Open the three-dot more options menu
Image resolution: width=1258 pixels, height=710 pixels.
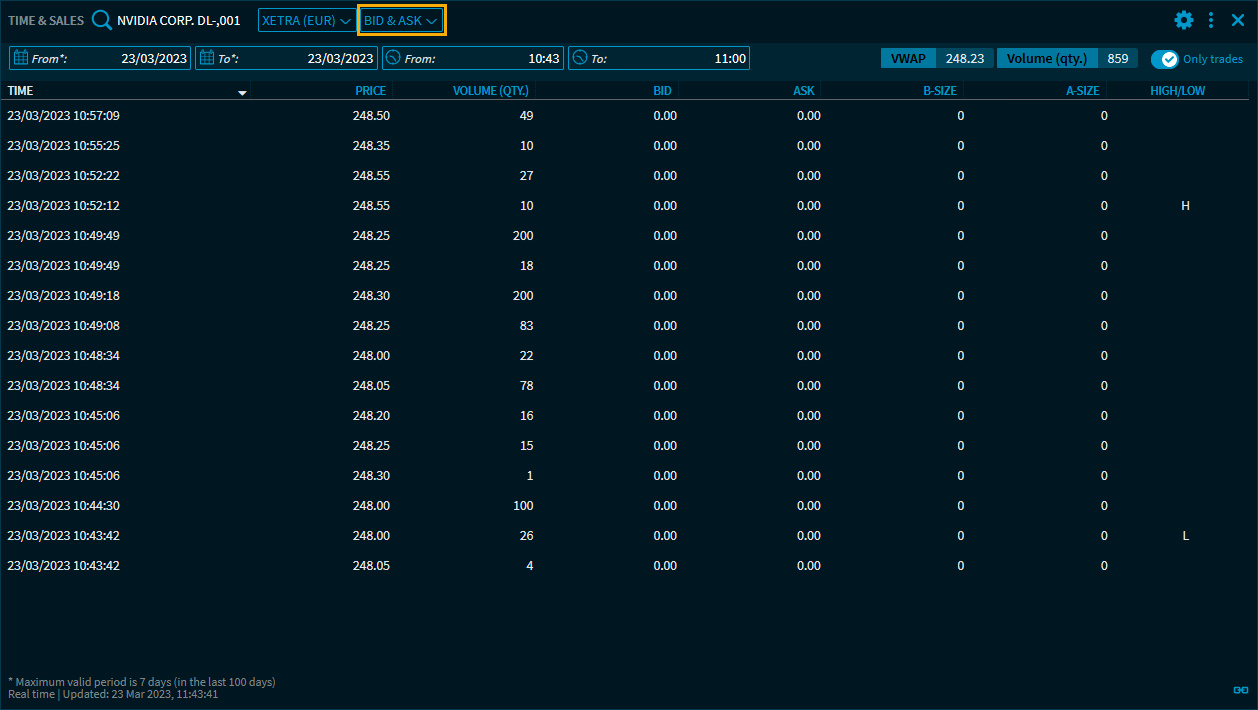[x=1211, y=20]
